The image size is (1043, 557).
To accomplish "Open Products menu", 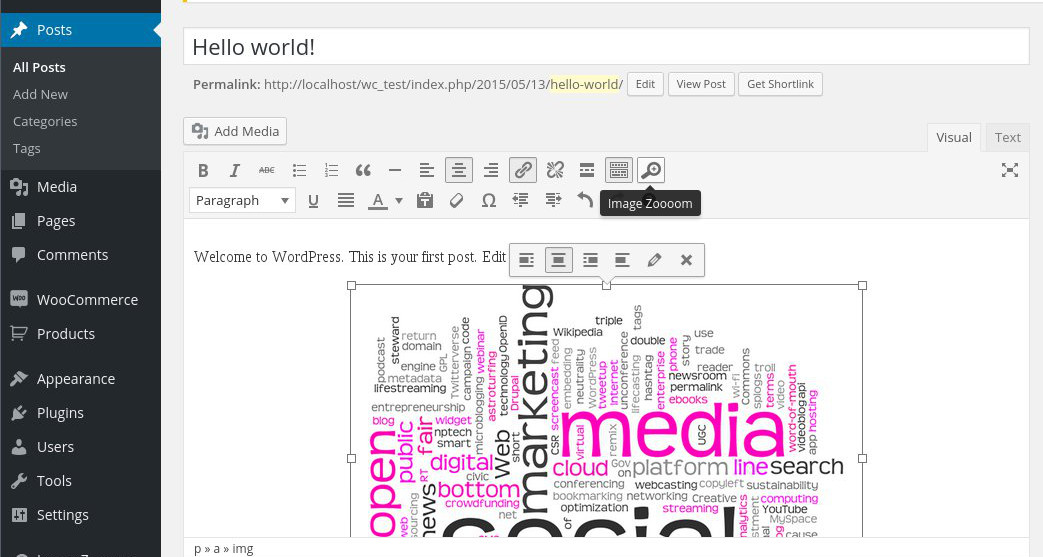I will tap(80, 334).
